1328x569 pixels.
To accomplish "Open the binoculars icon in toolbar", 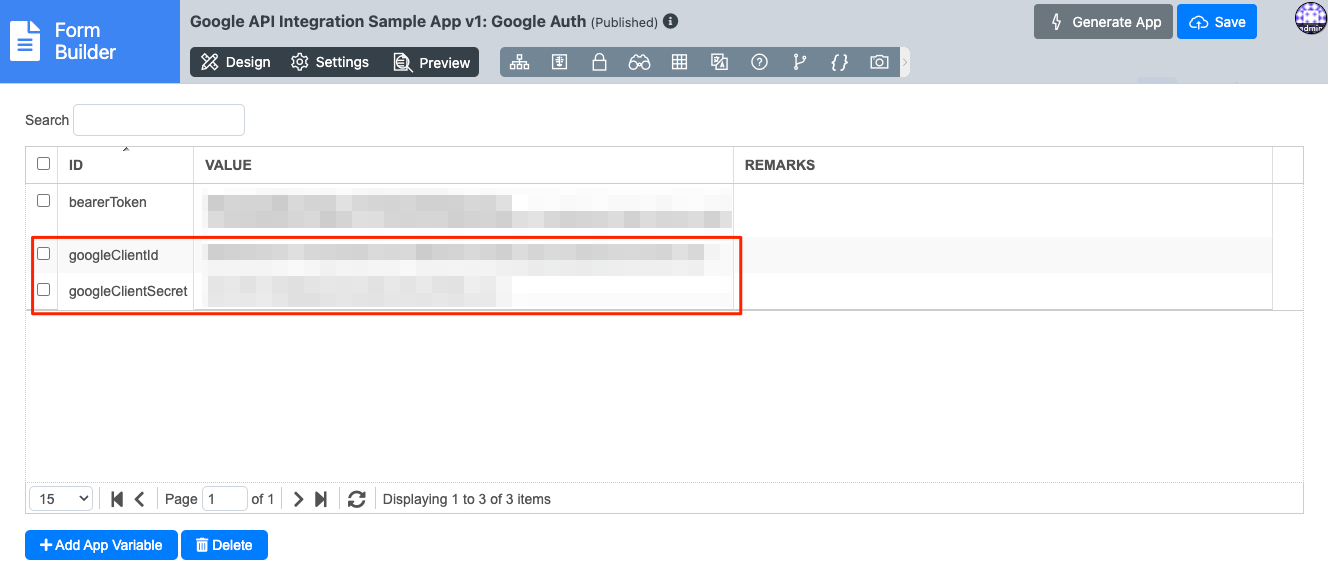I will 639,62.
